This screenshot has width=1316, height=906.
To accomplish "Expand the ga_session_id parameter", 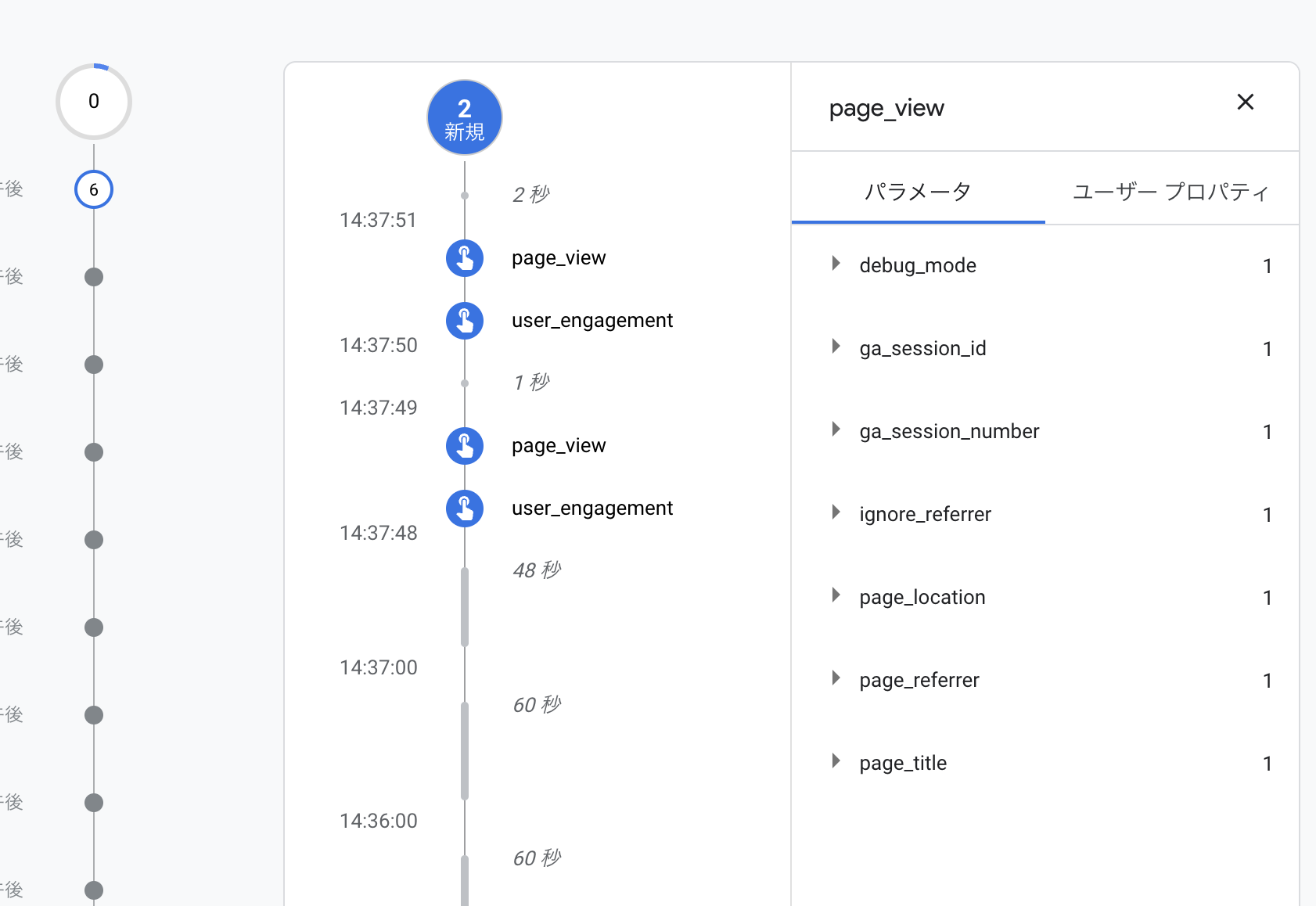I will (x=836, y=347).
